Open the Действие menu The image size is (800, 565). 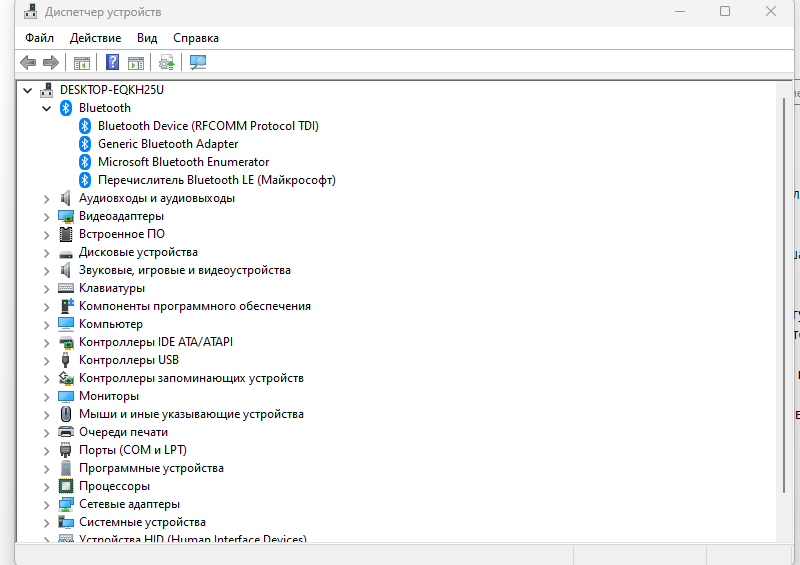(95, 38)
